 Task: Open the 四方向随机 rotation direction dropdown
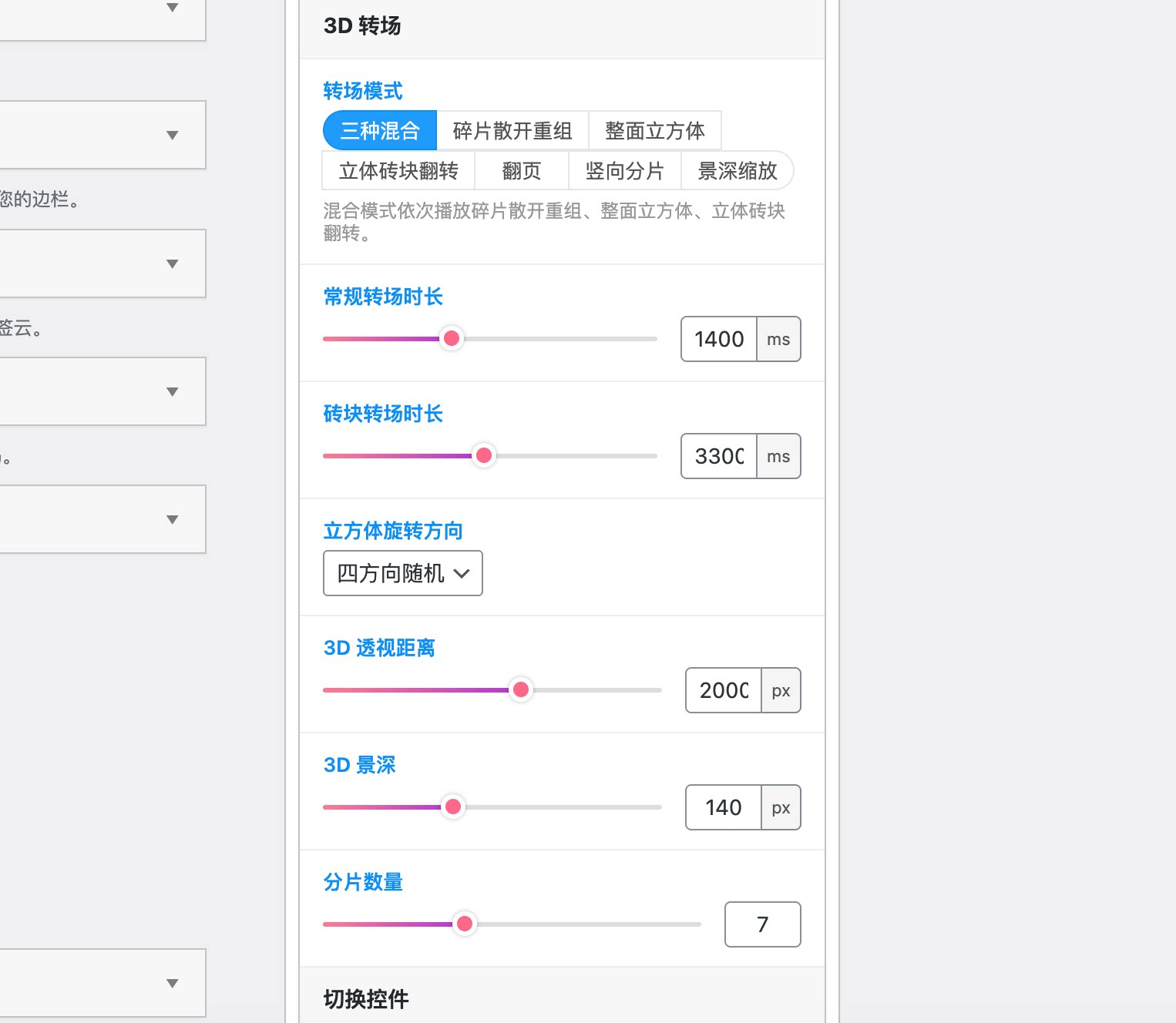click(403, 573)
